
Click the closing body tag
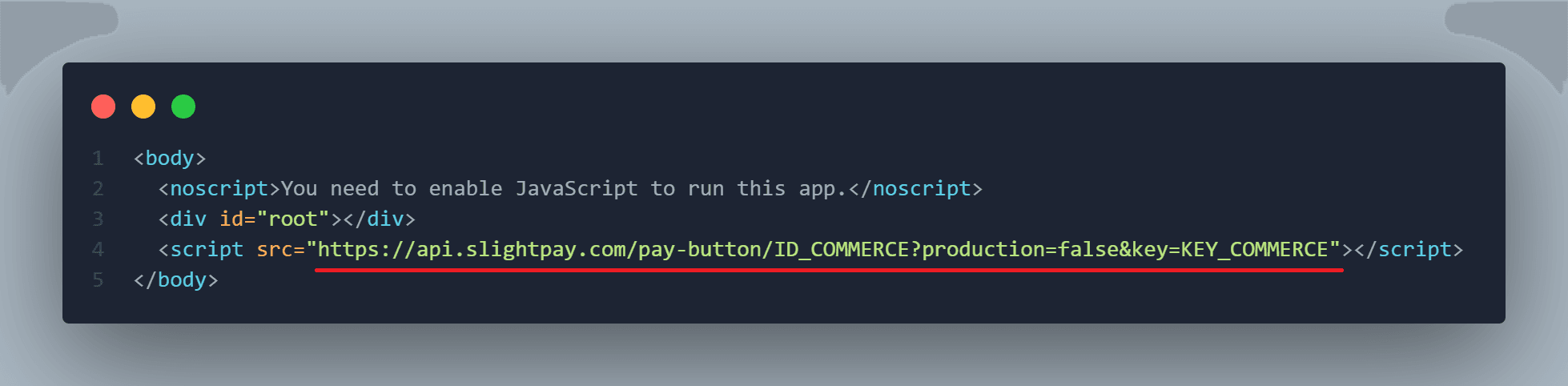coord(176,280)
